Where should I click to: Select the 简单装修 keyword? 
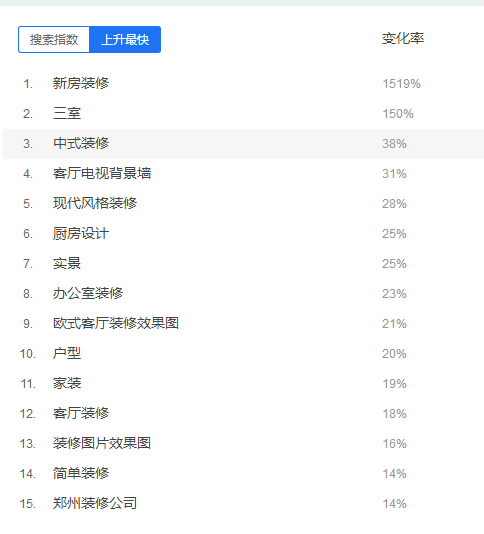(x=81, y=473)
